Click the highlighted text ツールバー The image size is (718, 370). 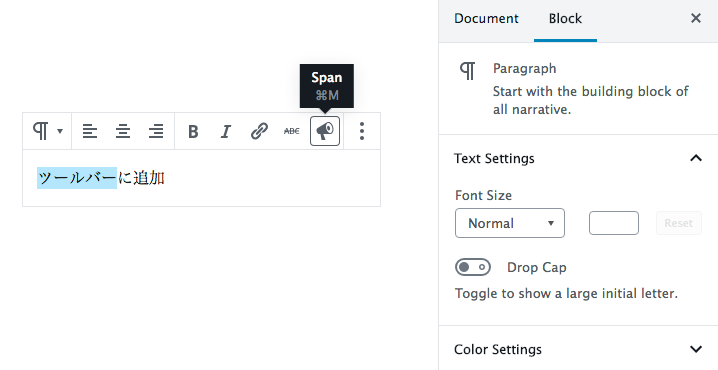point(77,178)
